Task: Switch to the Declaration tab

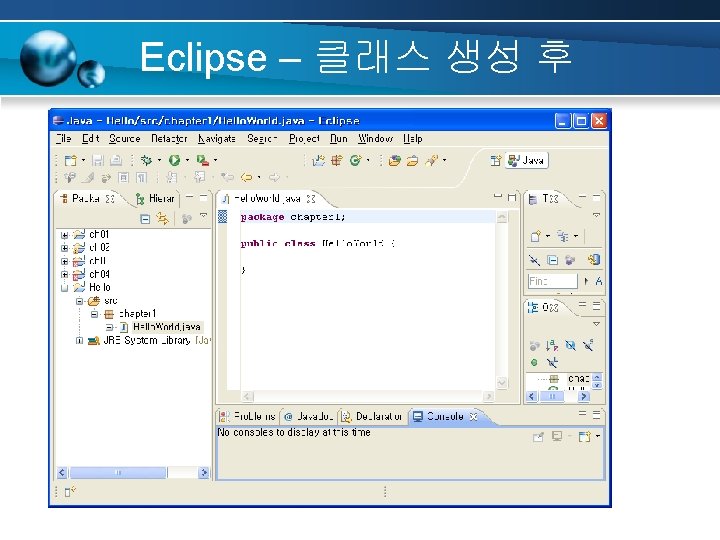Action: point(372,416)
